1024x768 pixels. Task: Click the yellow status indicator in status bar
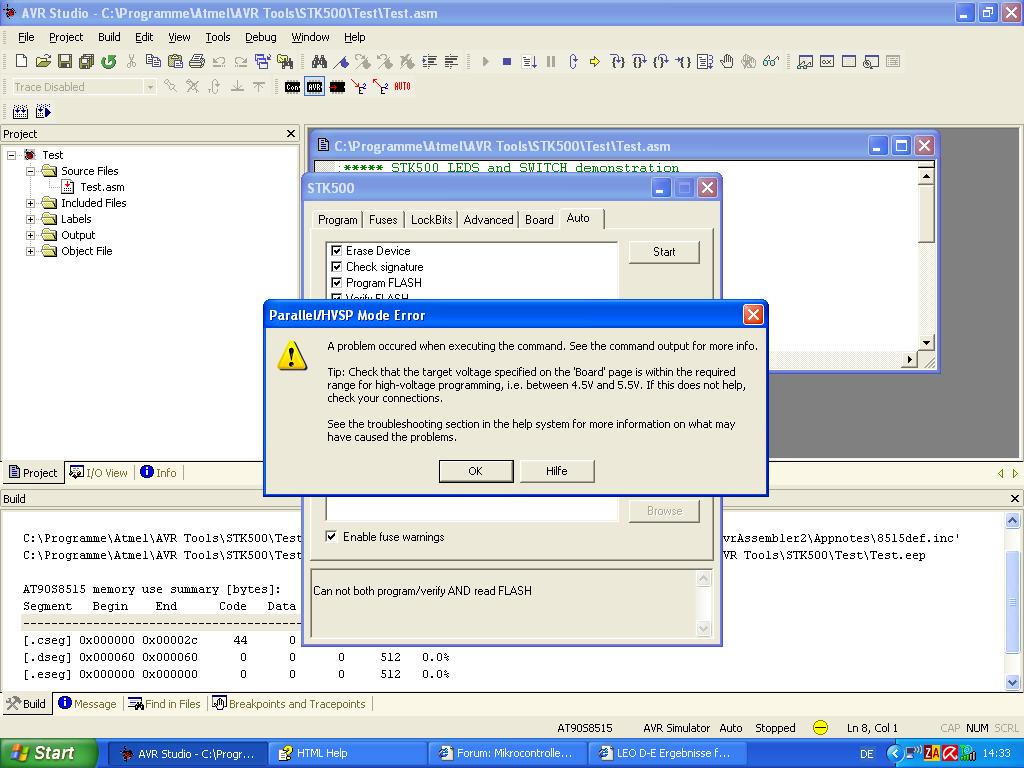[820, 728]
